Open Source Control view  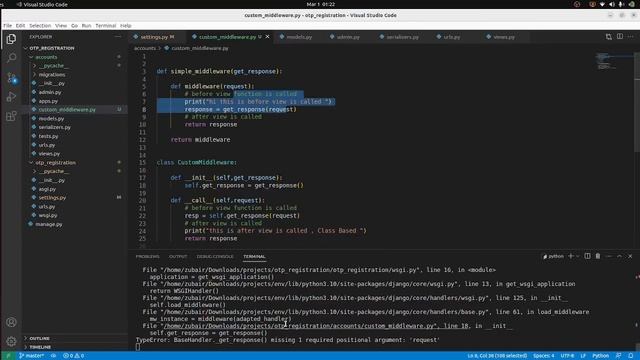pos(11,77)
